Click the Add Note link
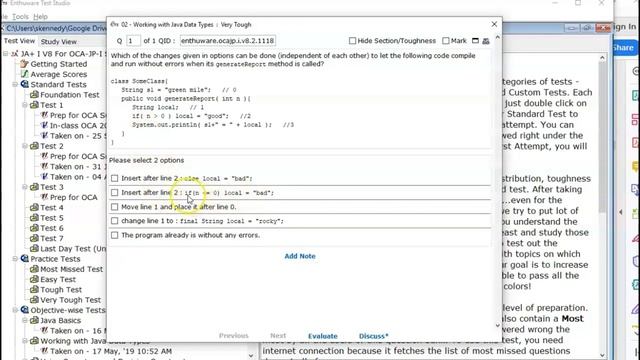Viewport: 640px width, 360px height. pyautogui.click(x=300, y=256)
